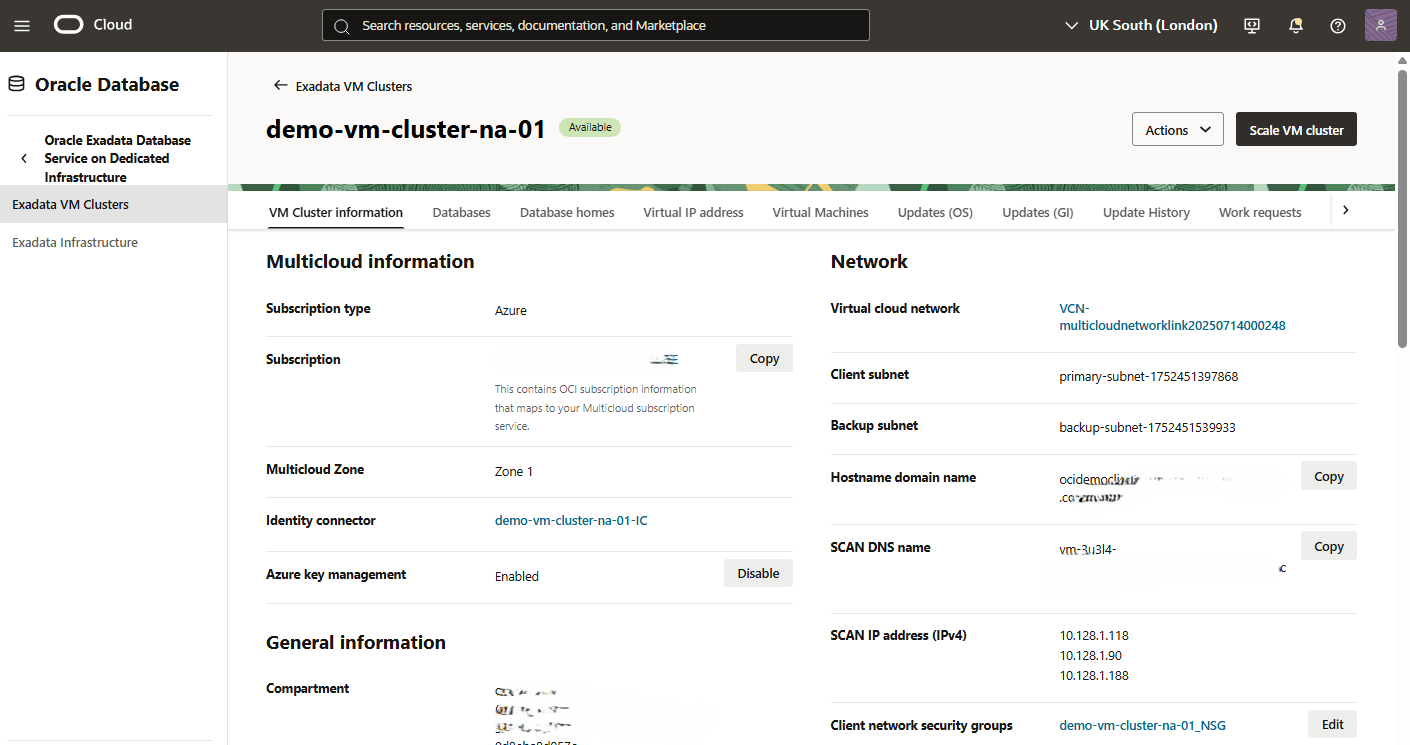Expand the UK South (London) region selector
Viewport: 1410px width, 745px height.
(1071, 25)
